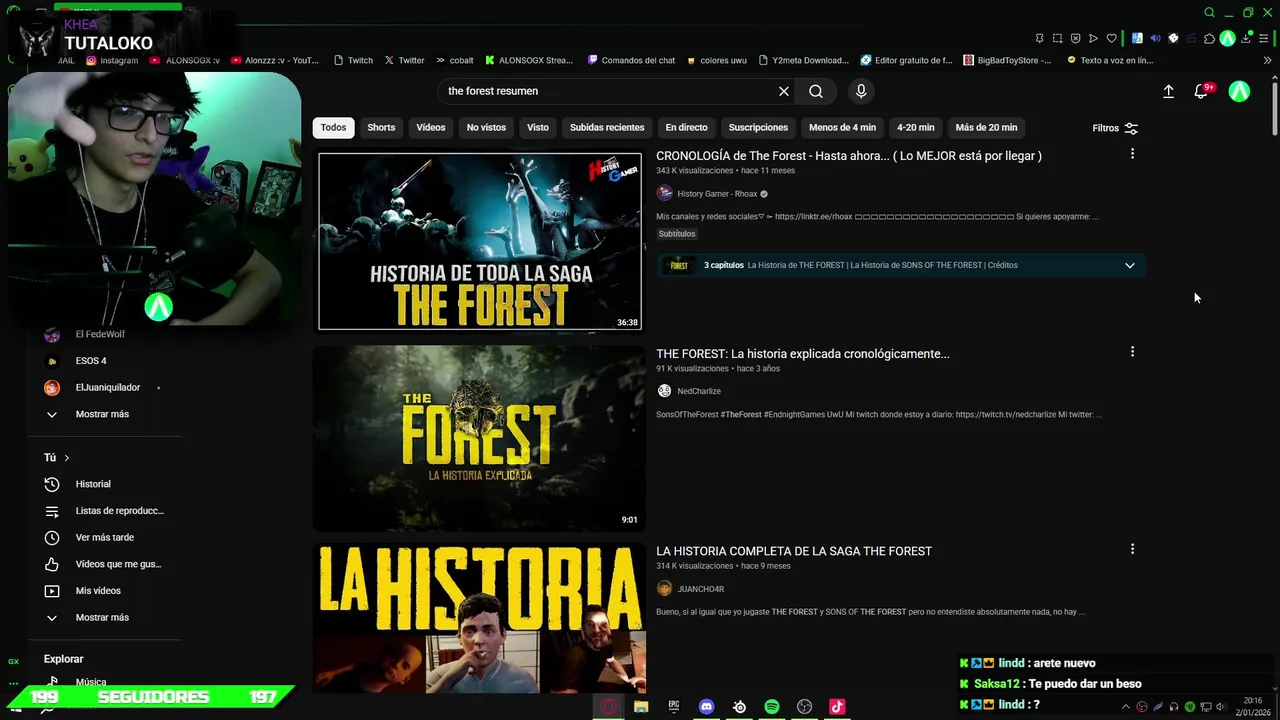
Task: Select the En directo filter chip
Action: click(686, 128)
